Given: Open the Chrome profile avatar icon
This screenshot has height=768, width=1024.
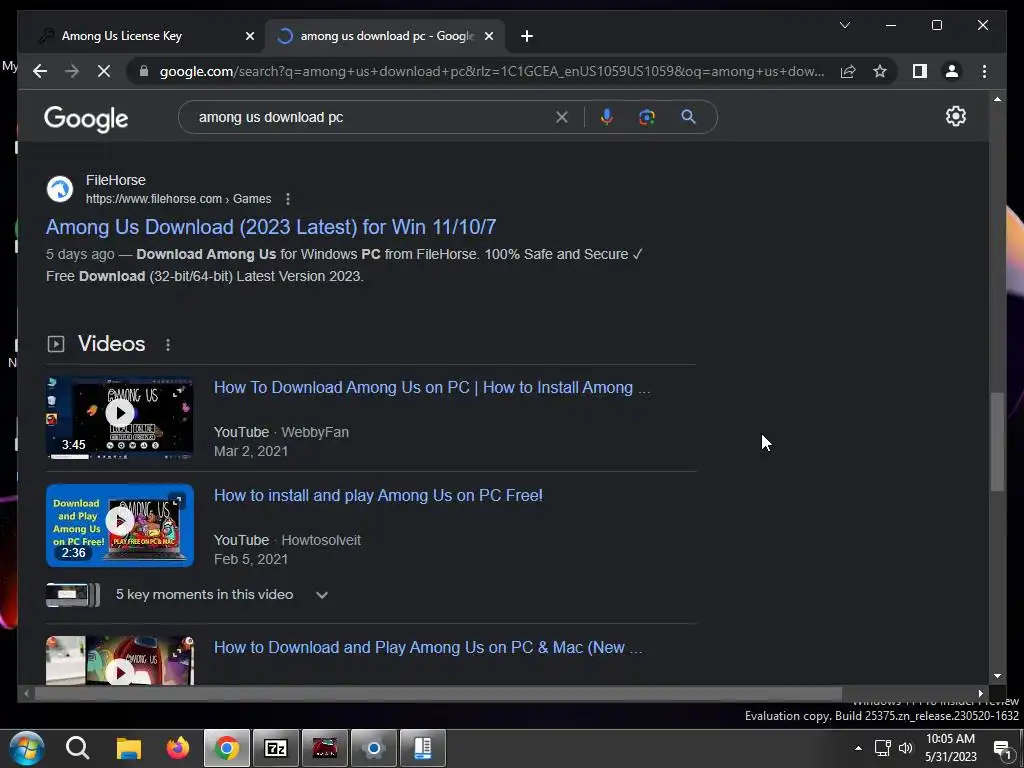Looking at the screenshot, I should pos(952,71).
